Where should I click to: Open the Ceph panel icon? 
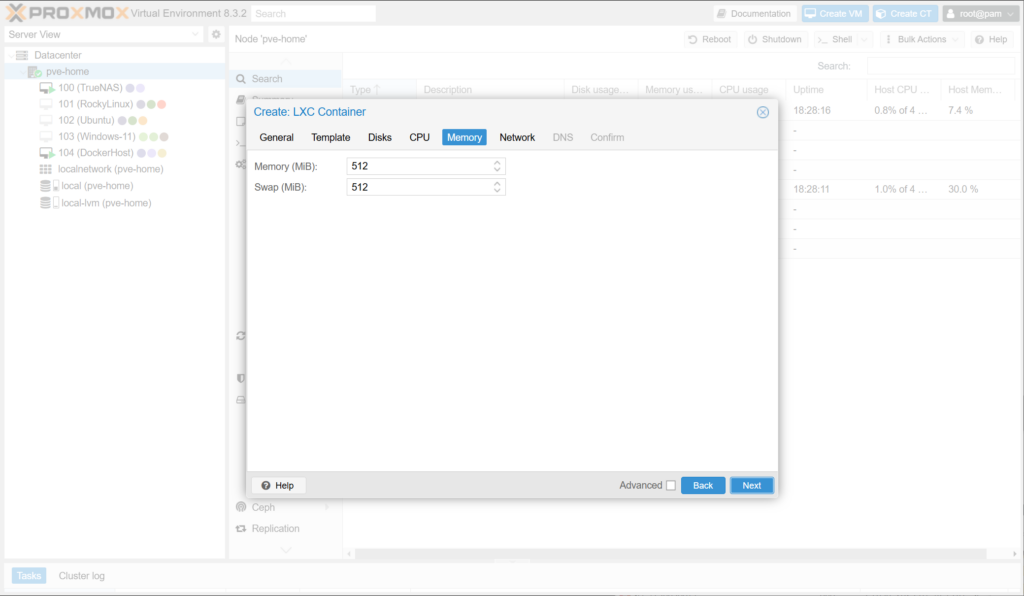[x=240, y=507]
